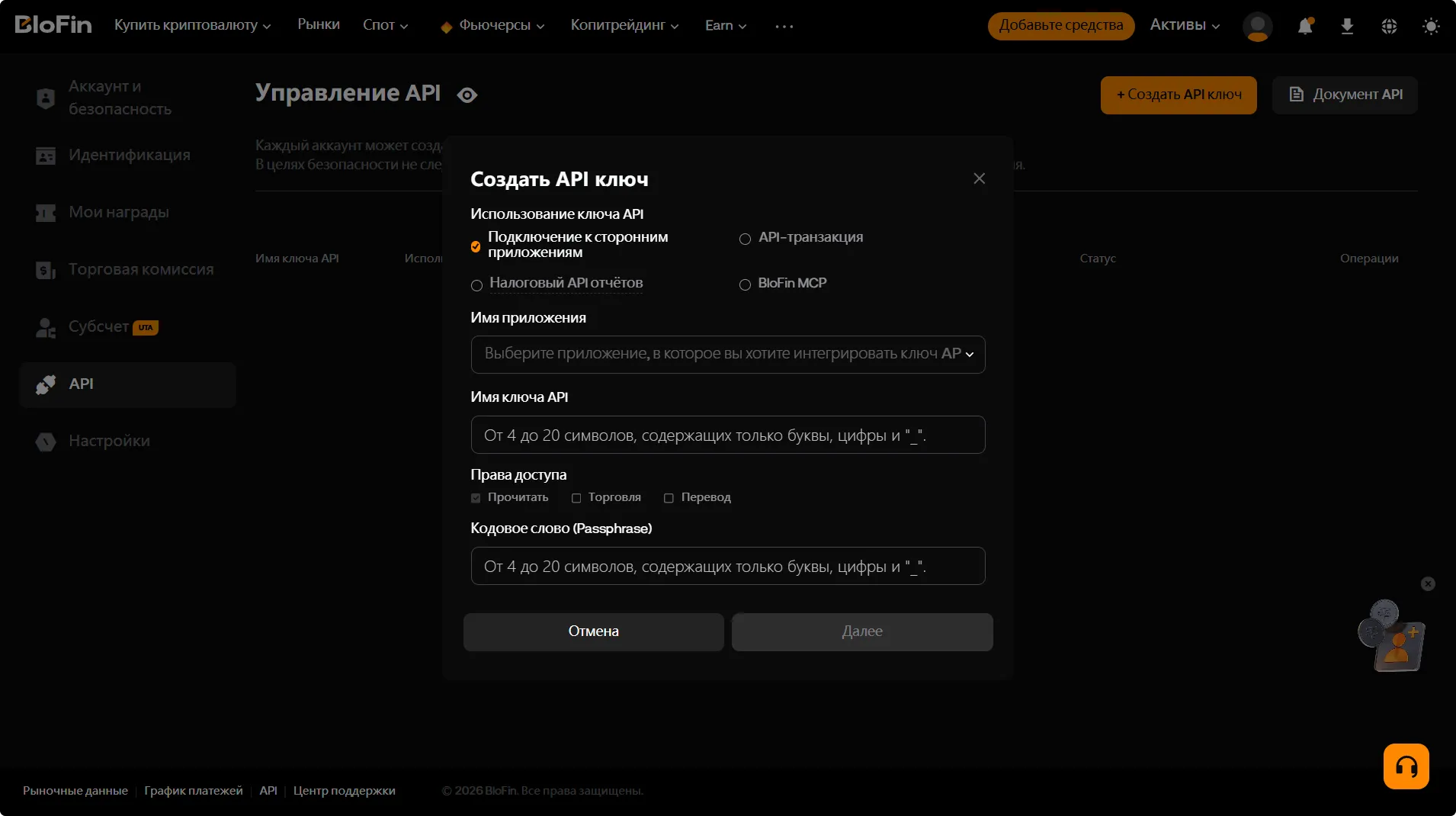Click the Операции column header
This screenshot has width=1456, height=816.
pyautogui.click(x=1369, y=259)
